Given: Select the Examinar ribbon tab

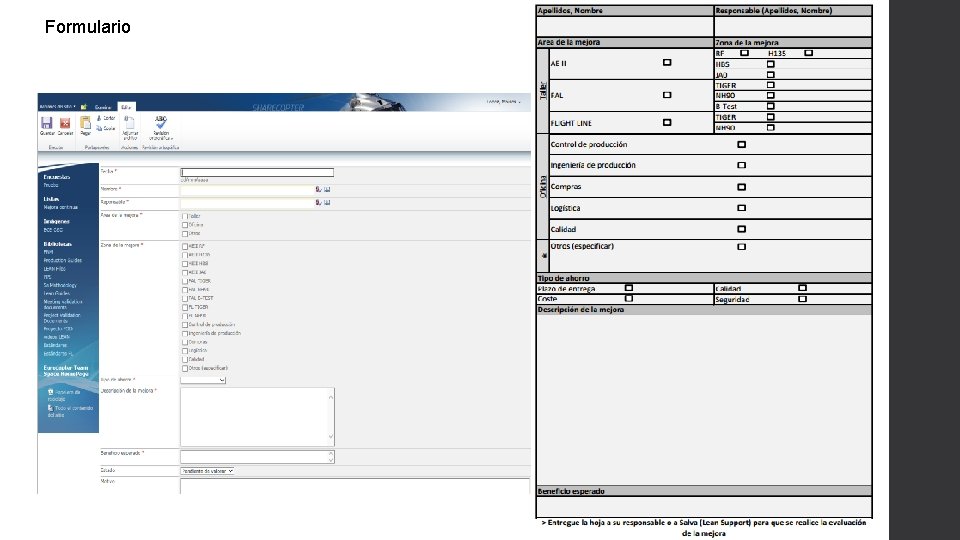Looking at the screenshot, I should 103,107.
